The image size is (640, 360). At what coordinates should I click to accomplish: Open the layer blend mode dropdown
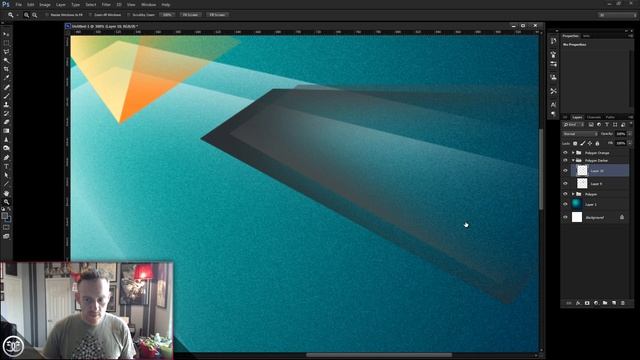[x=580, y=134]
